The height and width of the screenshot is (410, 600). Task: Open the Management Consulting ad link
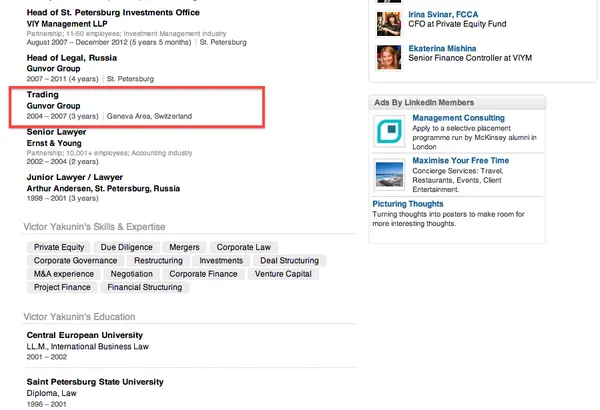point(458,118)
